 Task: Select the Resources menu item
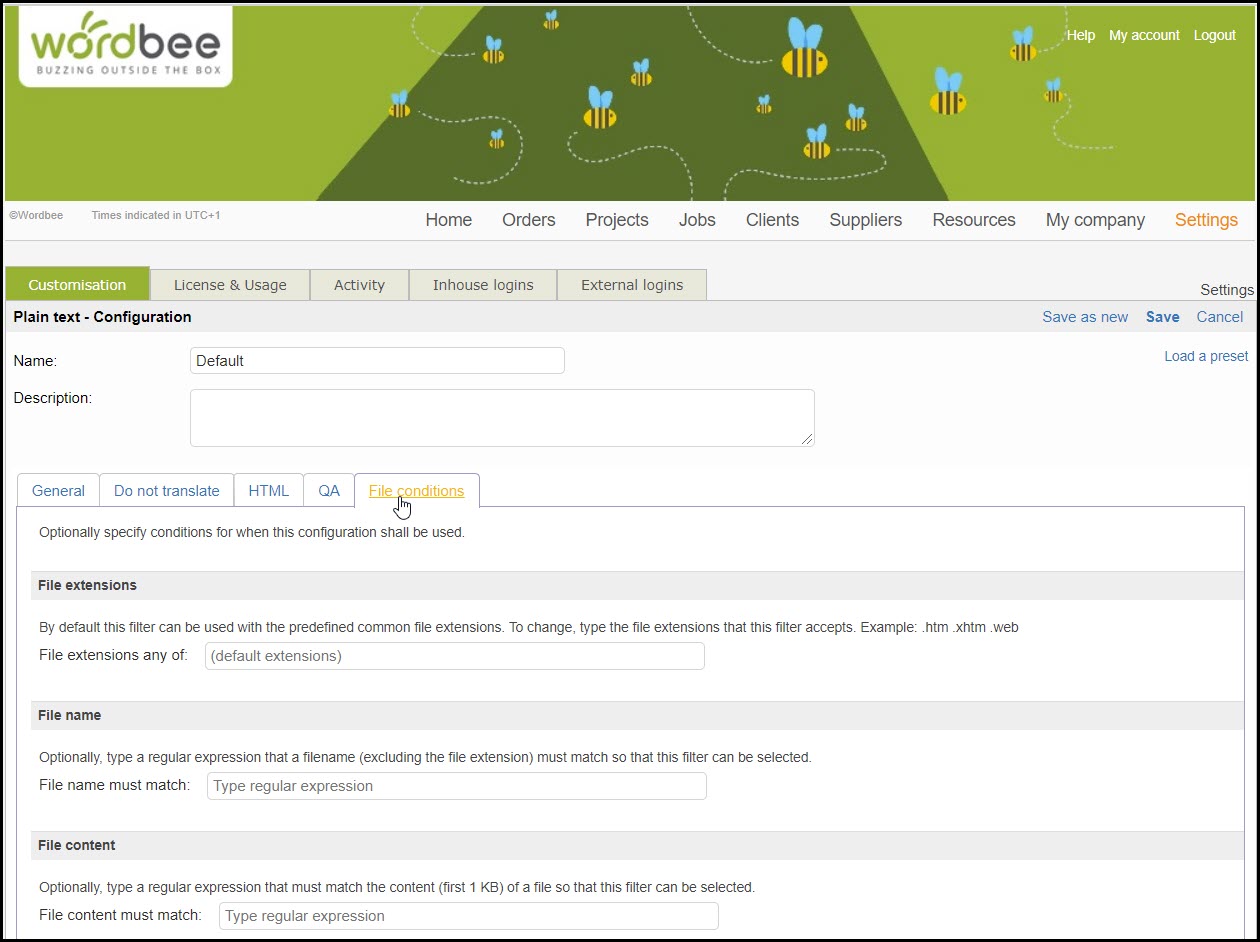point(973,220)
